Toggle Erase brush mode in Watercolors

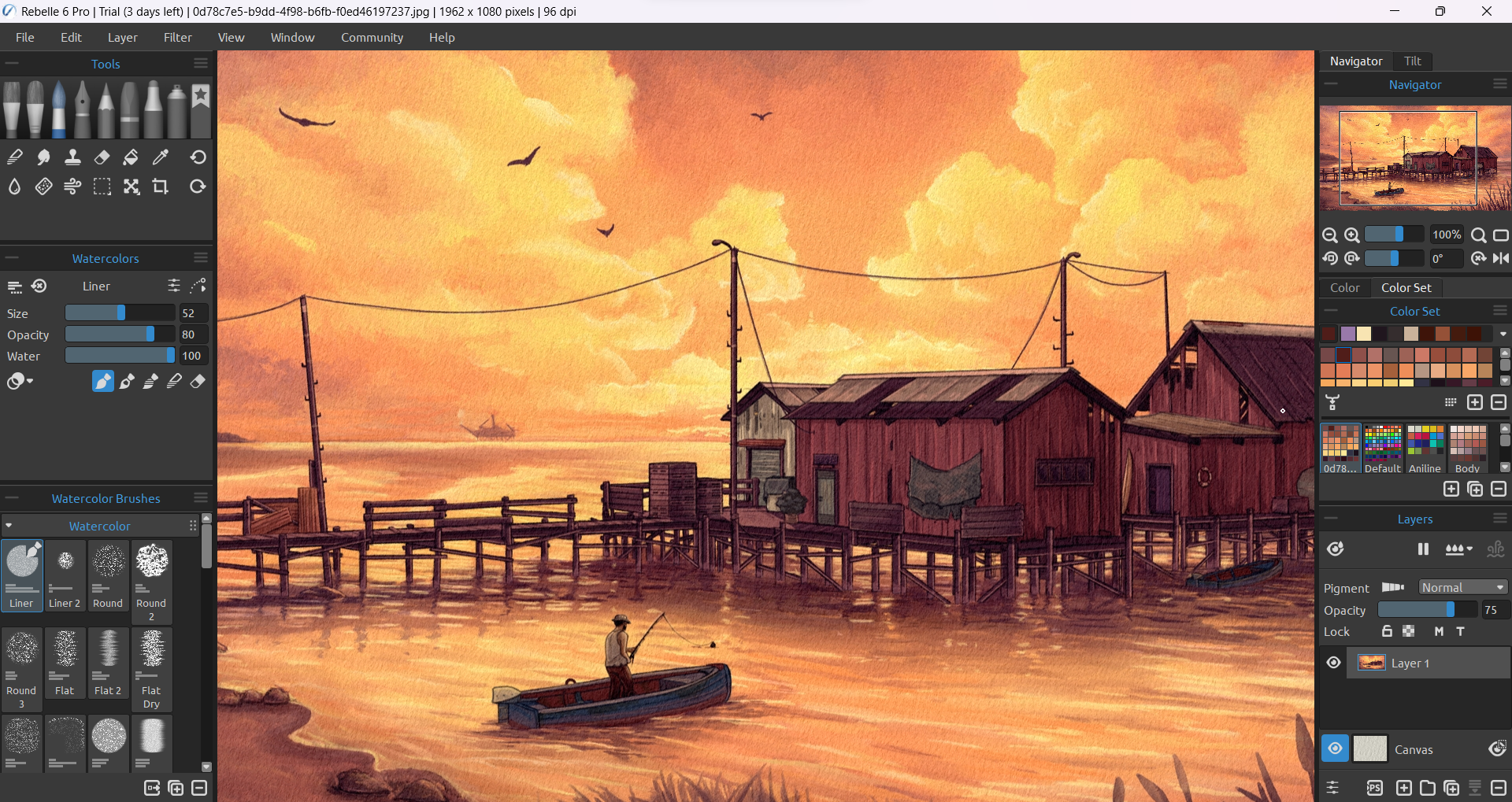198,382
